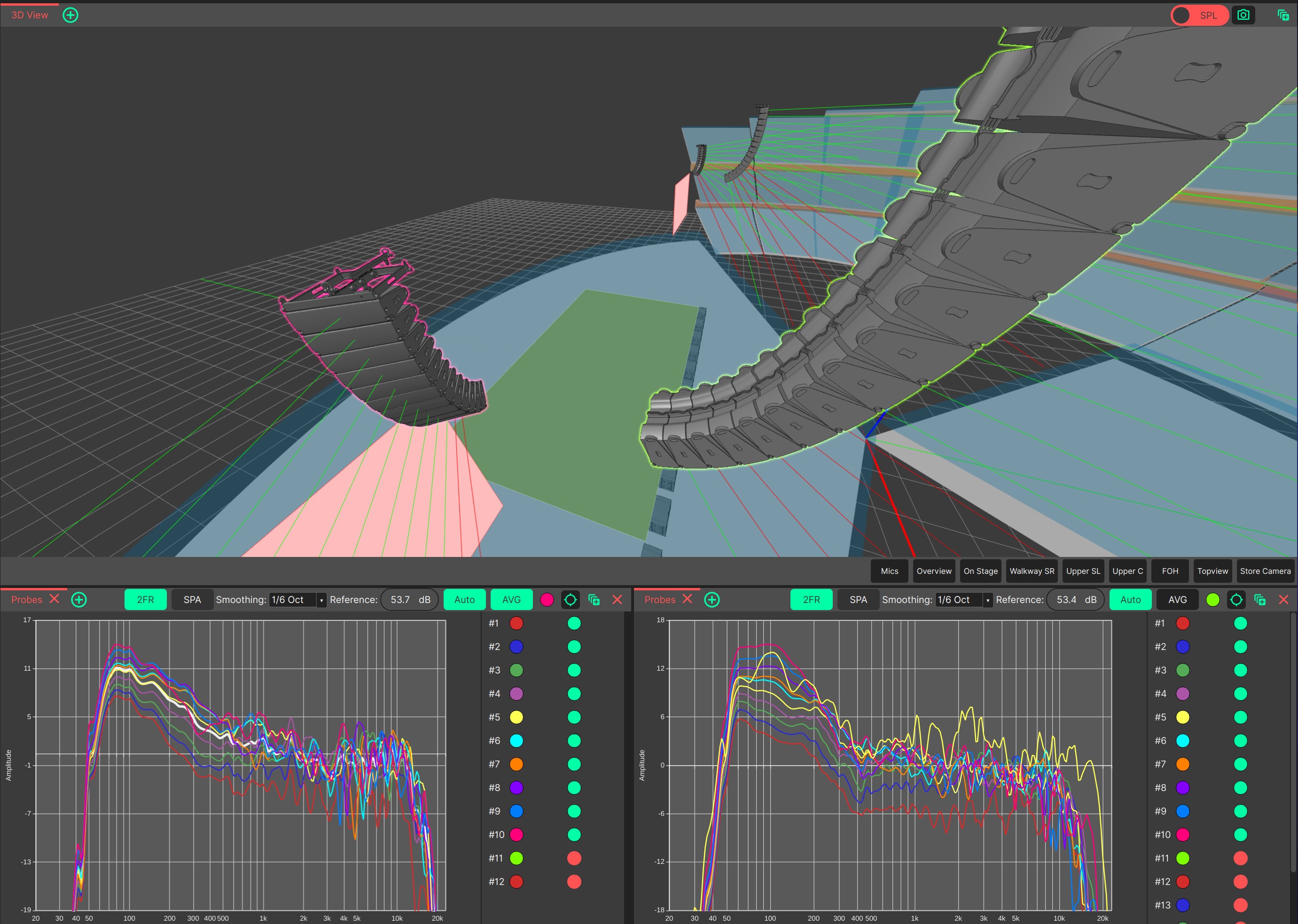Image resolution: width=1298 pixels, height=924 pixels.
Task: Go to the FOH camera preset
Action: [x=1169, y=571]
